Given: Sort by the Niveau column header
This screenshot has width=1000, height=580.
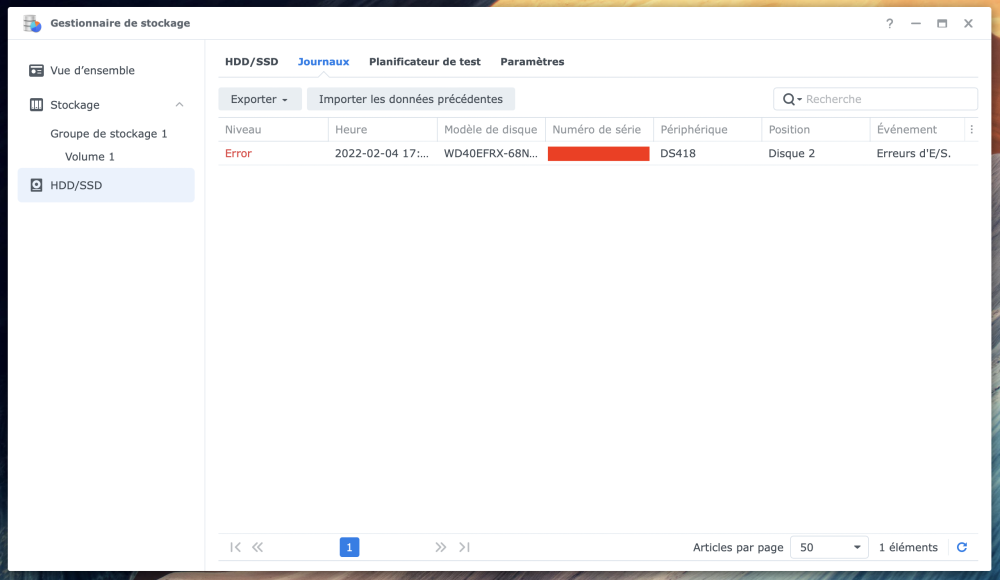Looking at the screenshot, I should click(x=273, y=130).
